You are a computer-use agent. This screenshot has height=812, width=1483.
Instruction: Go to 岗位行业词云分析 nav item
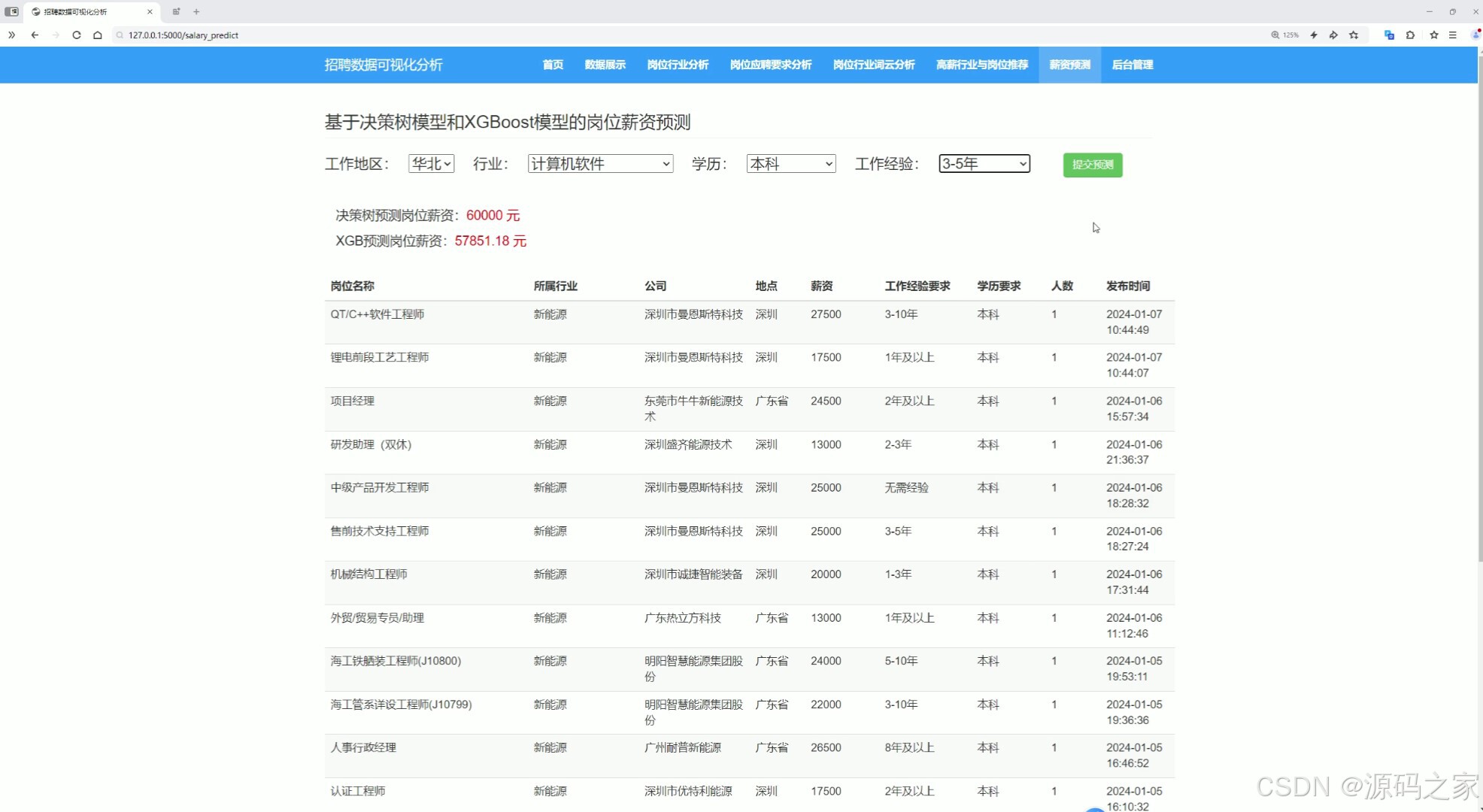coord(873,65)
